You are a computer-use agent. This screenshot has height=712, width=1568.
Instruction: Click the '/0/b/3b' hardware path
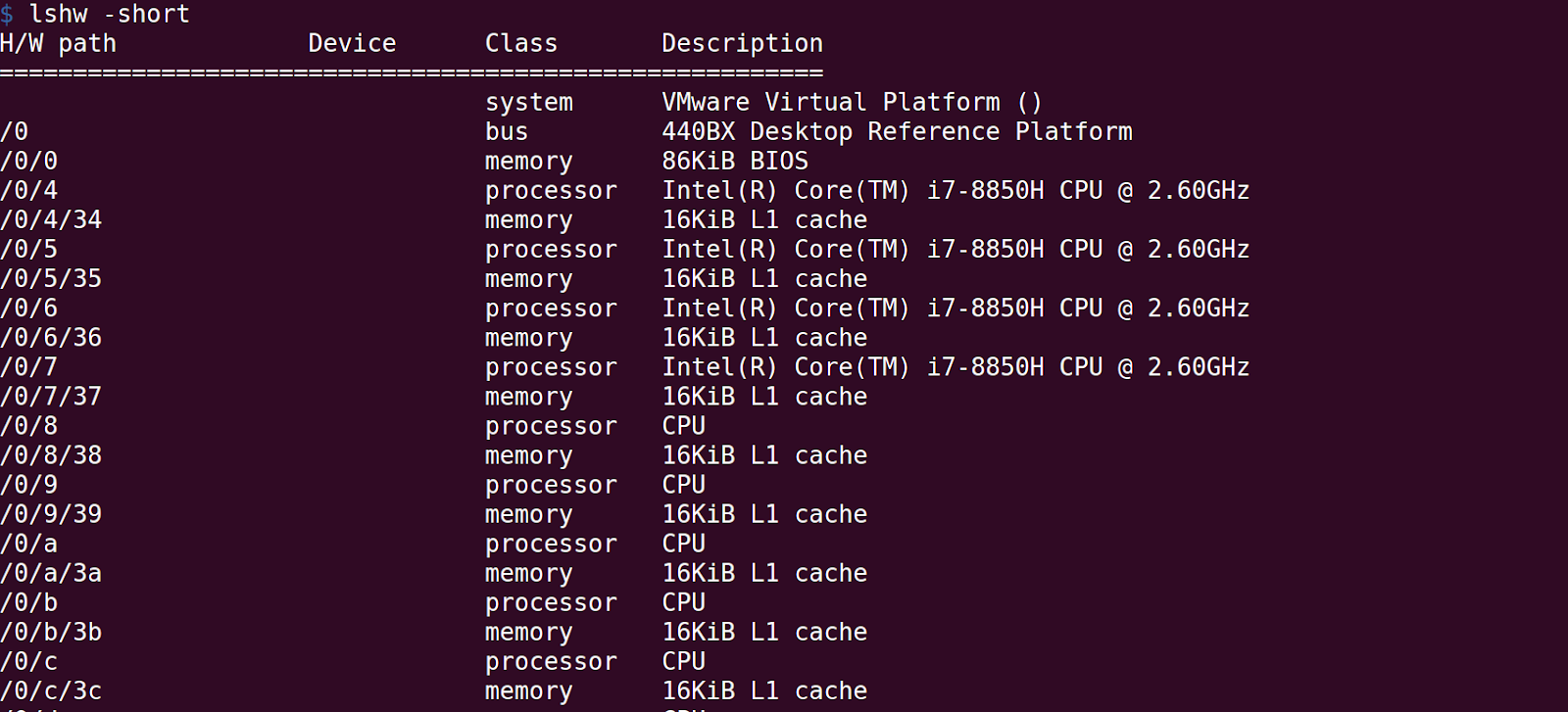tap(51, 632)
